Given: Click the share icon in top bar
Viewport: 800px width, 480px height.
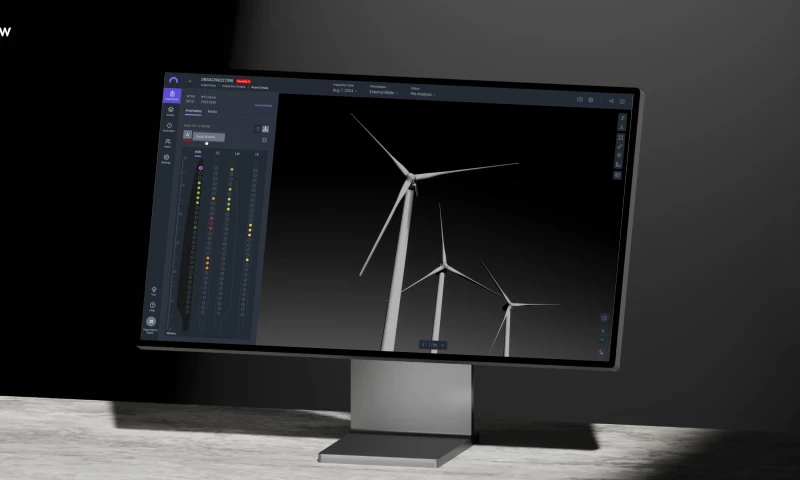Looking at the screenshot, I should point(611,101).
